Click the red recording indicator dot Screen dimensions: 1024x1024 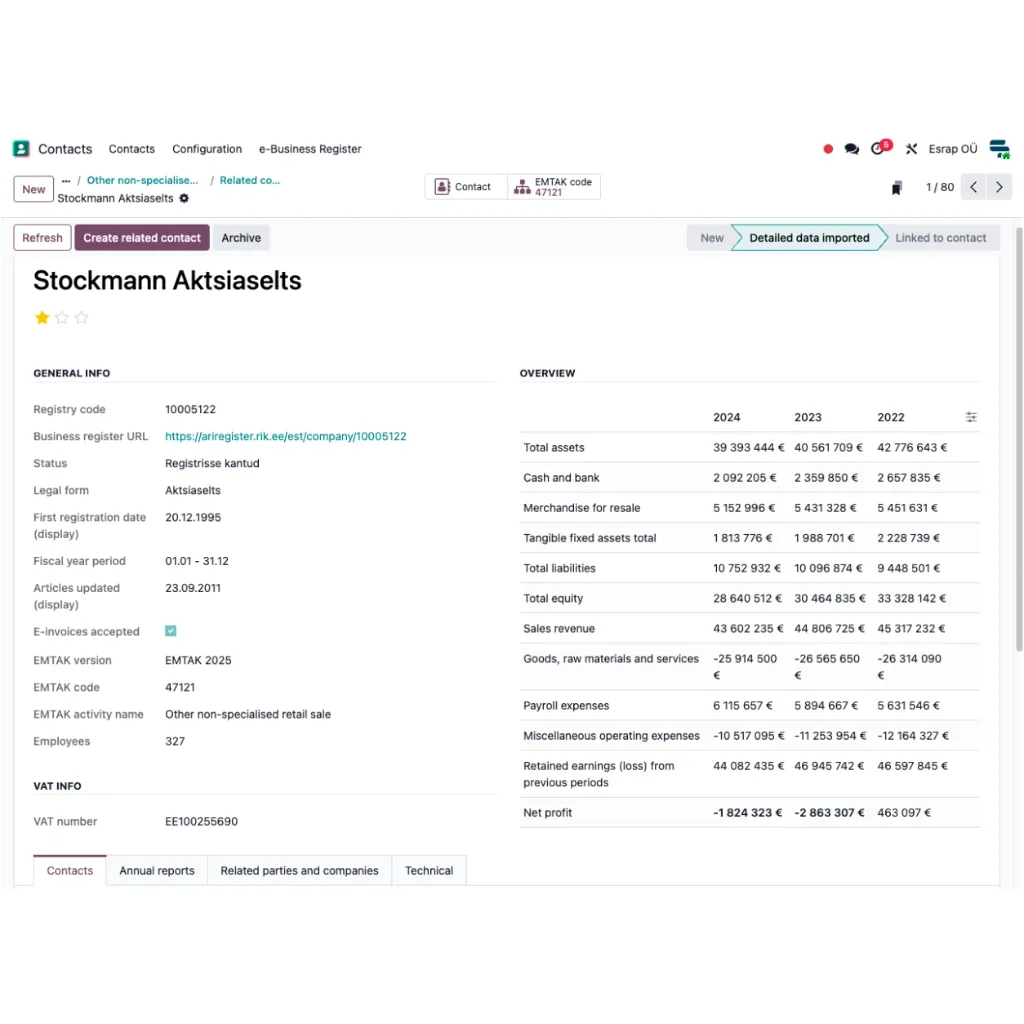[827, 149]
